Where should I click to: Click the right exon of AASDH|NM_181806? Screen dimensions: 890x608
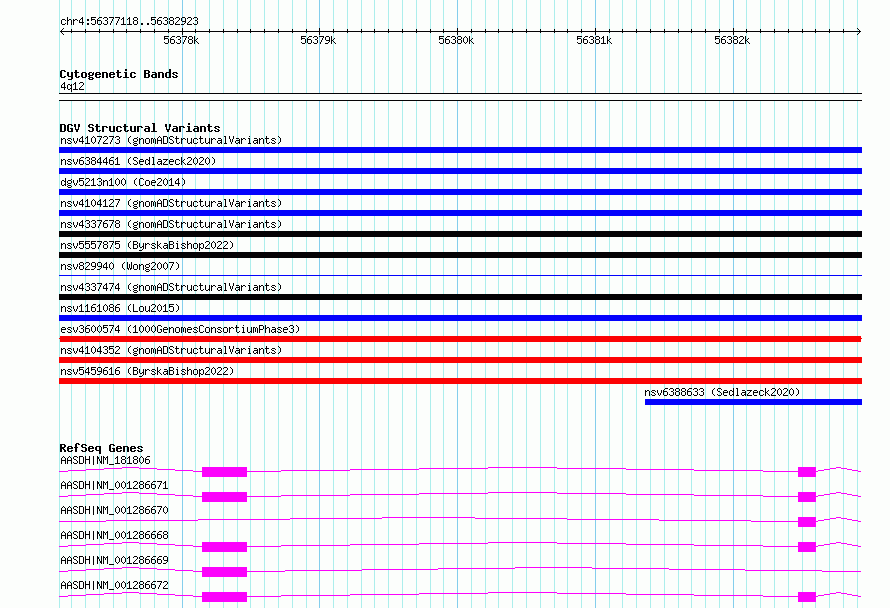pos(807,472)
